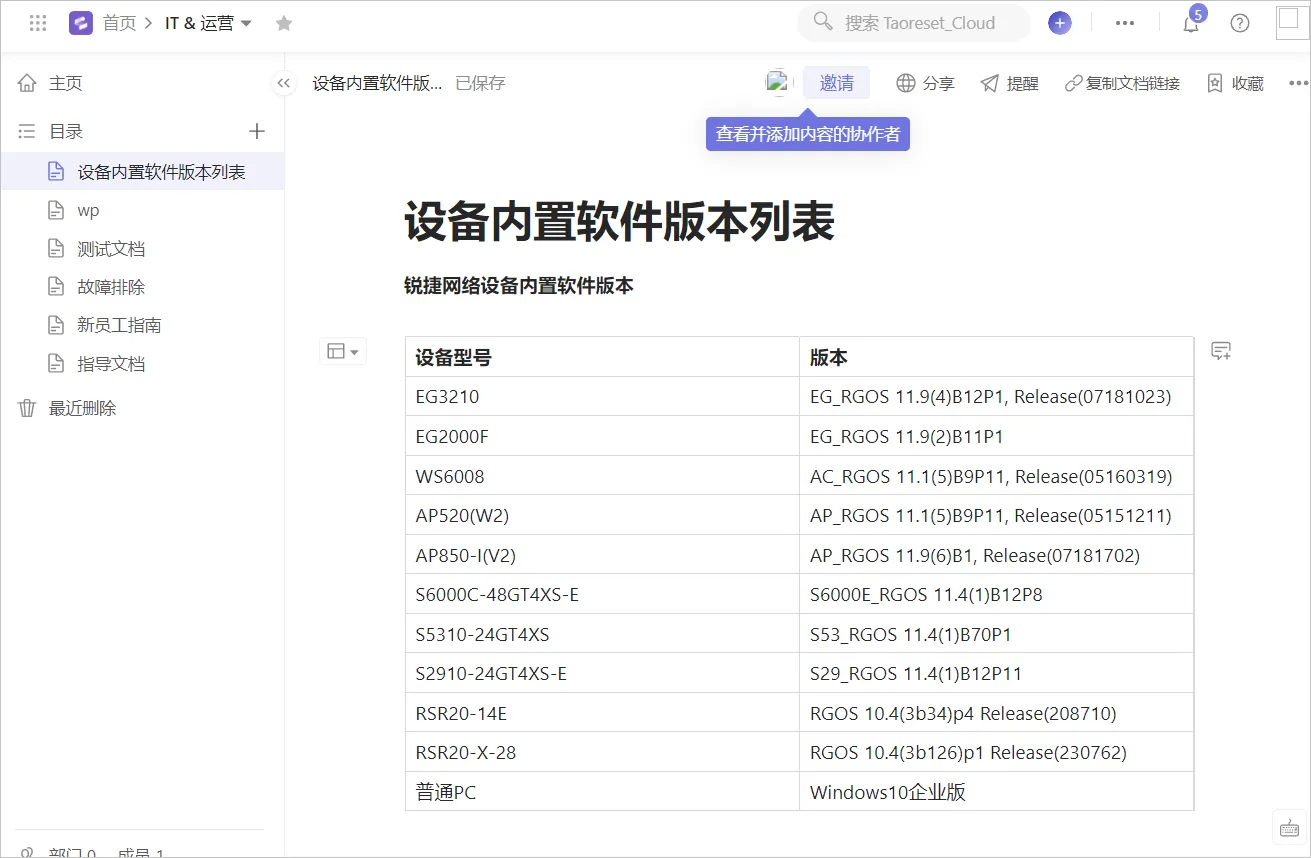
Task: Select the RSR20-X-28 cell
Action: click(x=602, y=752)
